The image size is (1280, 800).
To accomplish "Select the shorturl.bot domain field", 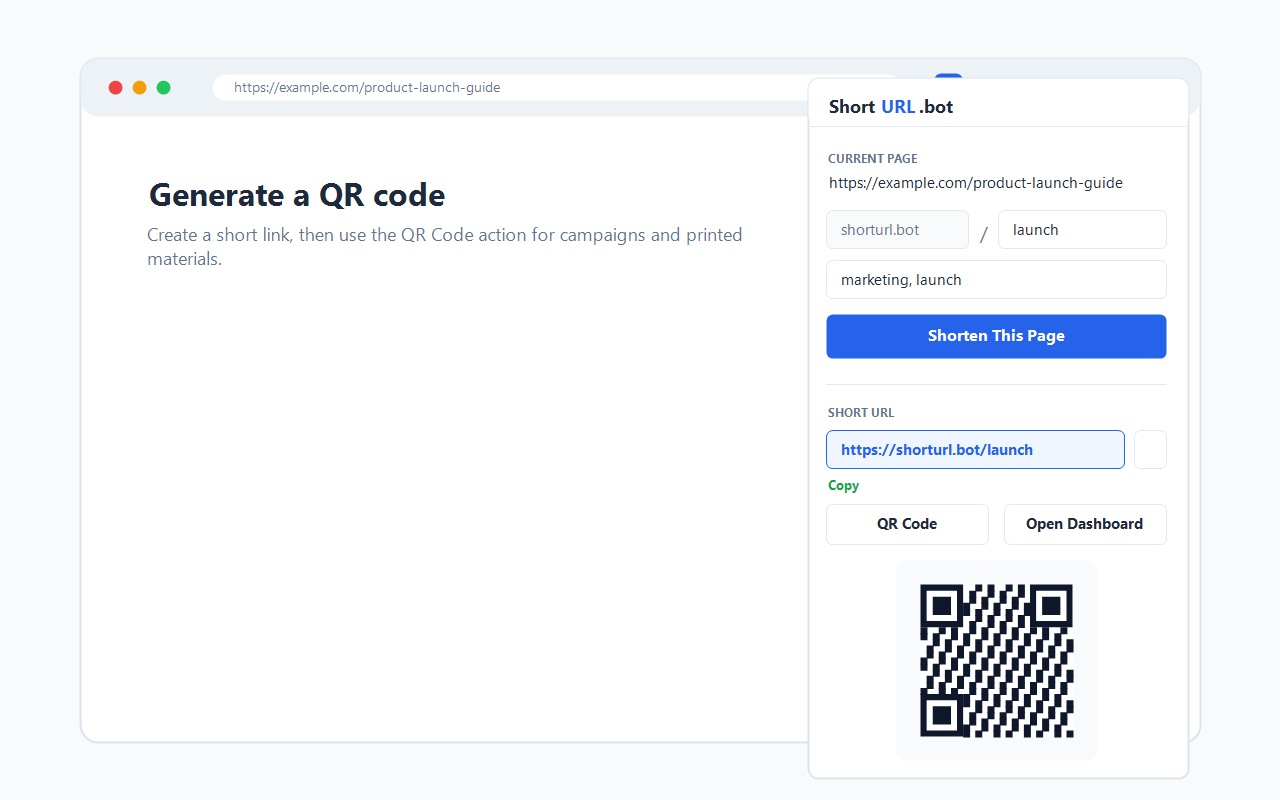I will coord(897,230).
